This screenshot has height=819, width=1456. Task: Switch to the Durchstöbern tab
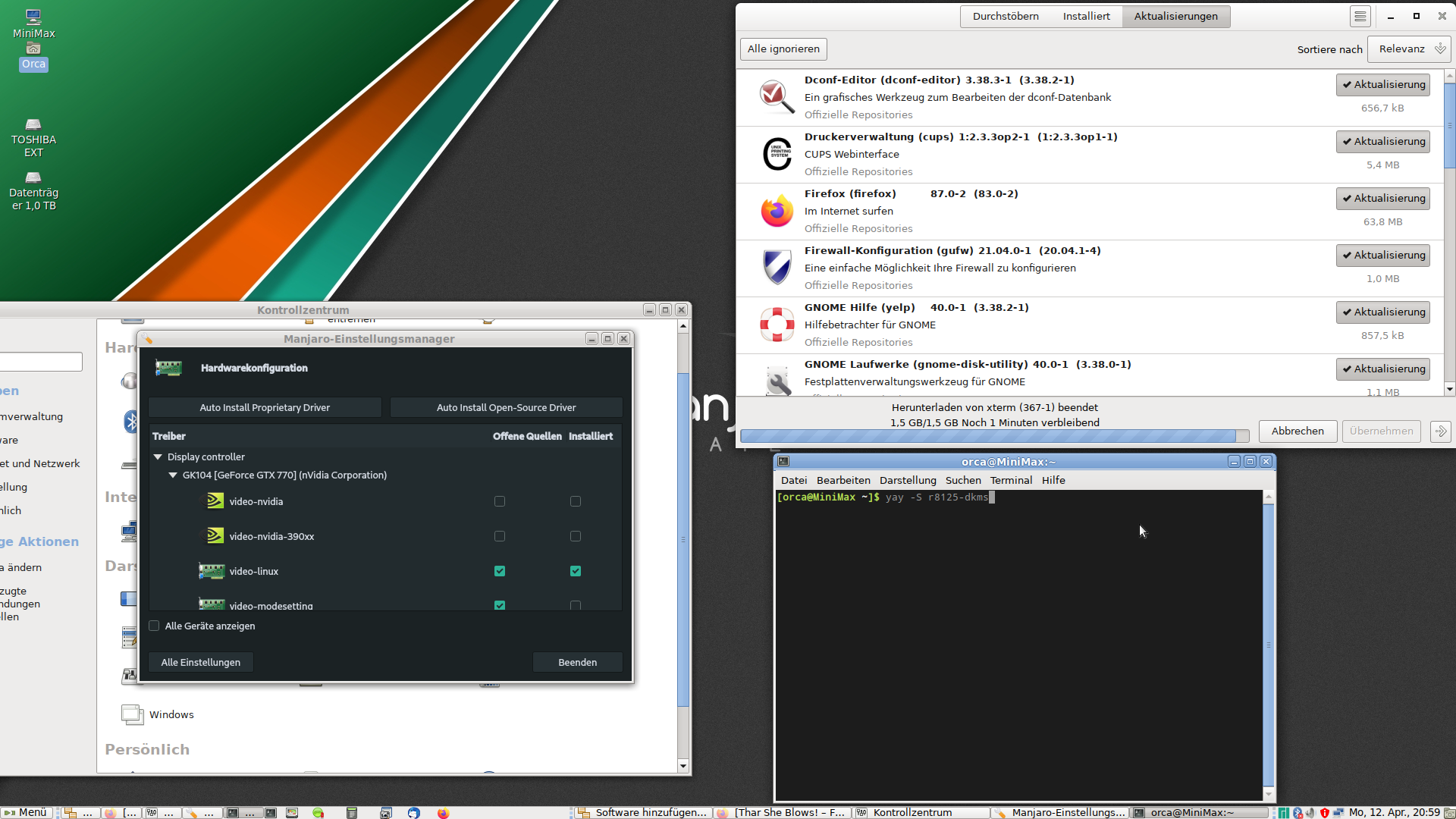[x=1006, y=17]
